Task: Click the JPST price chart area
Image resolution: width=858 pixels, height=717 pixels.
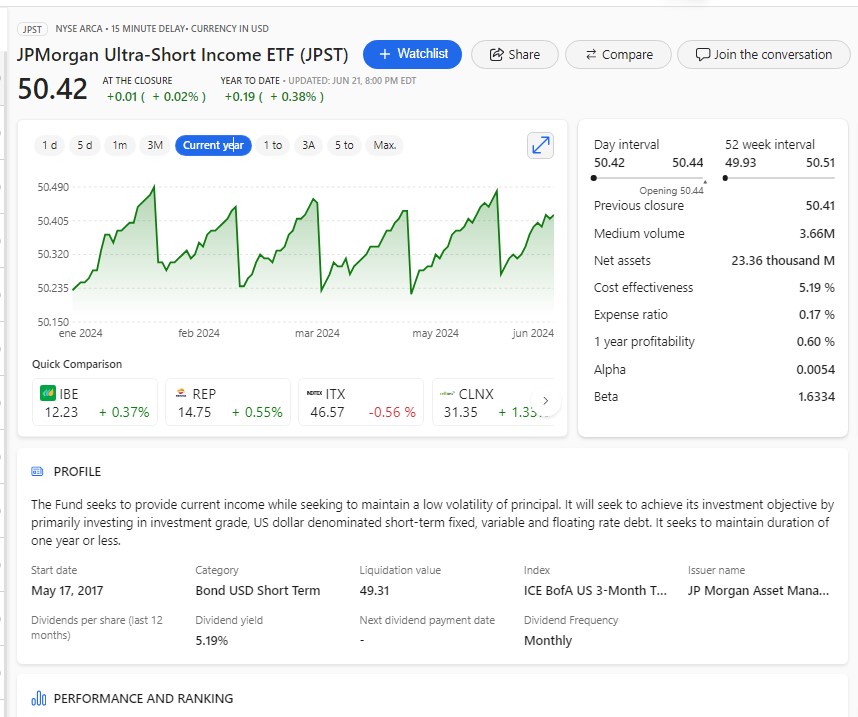Action: pyautogui.click(x=313, y=253)
